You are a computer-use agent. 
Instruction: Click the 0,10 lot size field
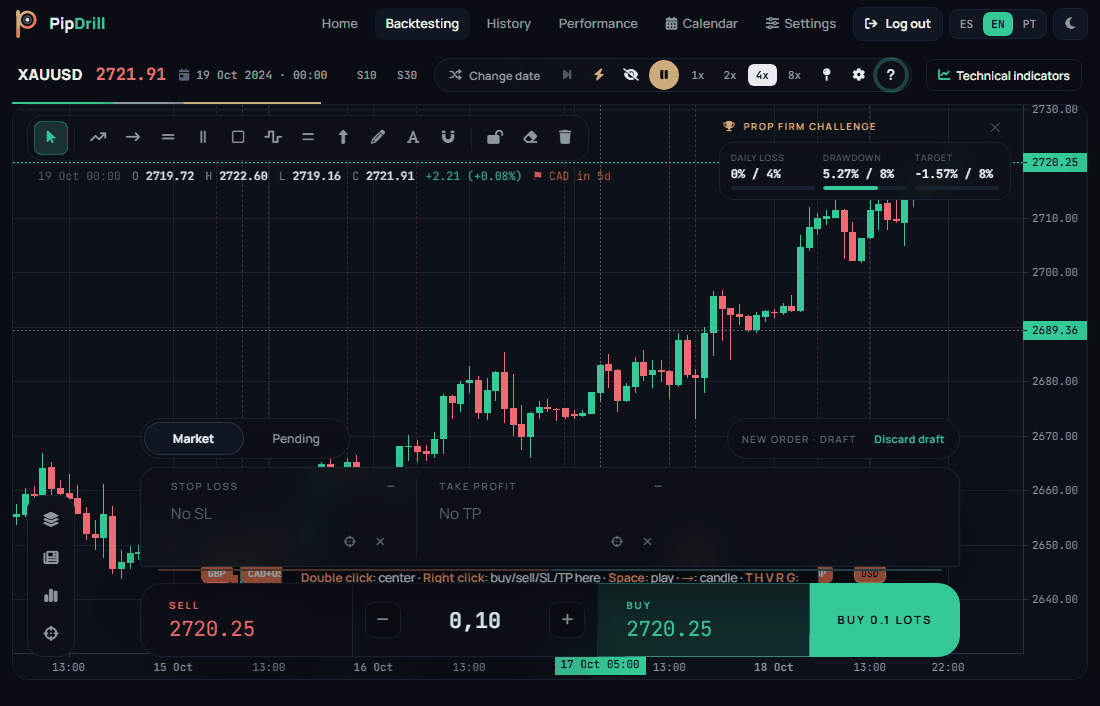[475, 620]
